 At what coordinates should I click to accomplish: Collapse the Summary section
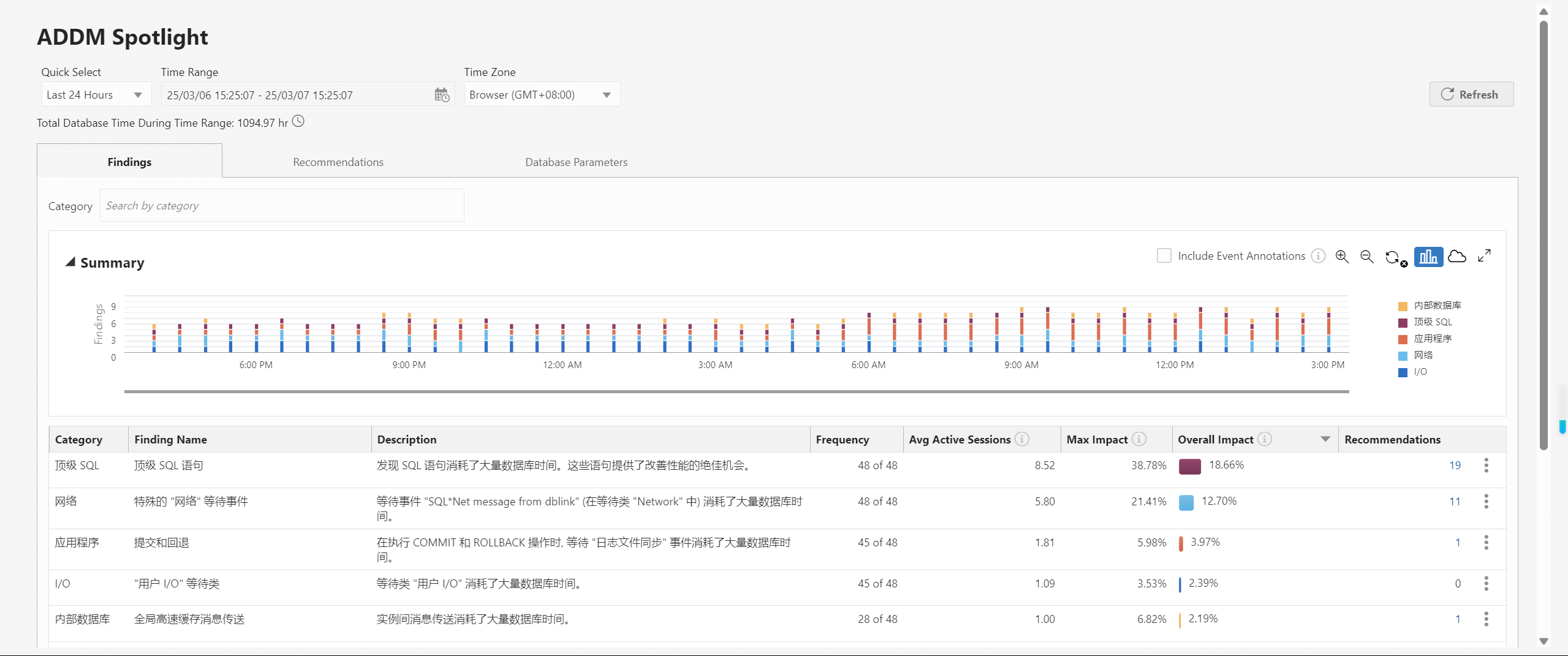point(71,262)
